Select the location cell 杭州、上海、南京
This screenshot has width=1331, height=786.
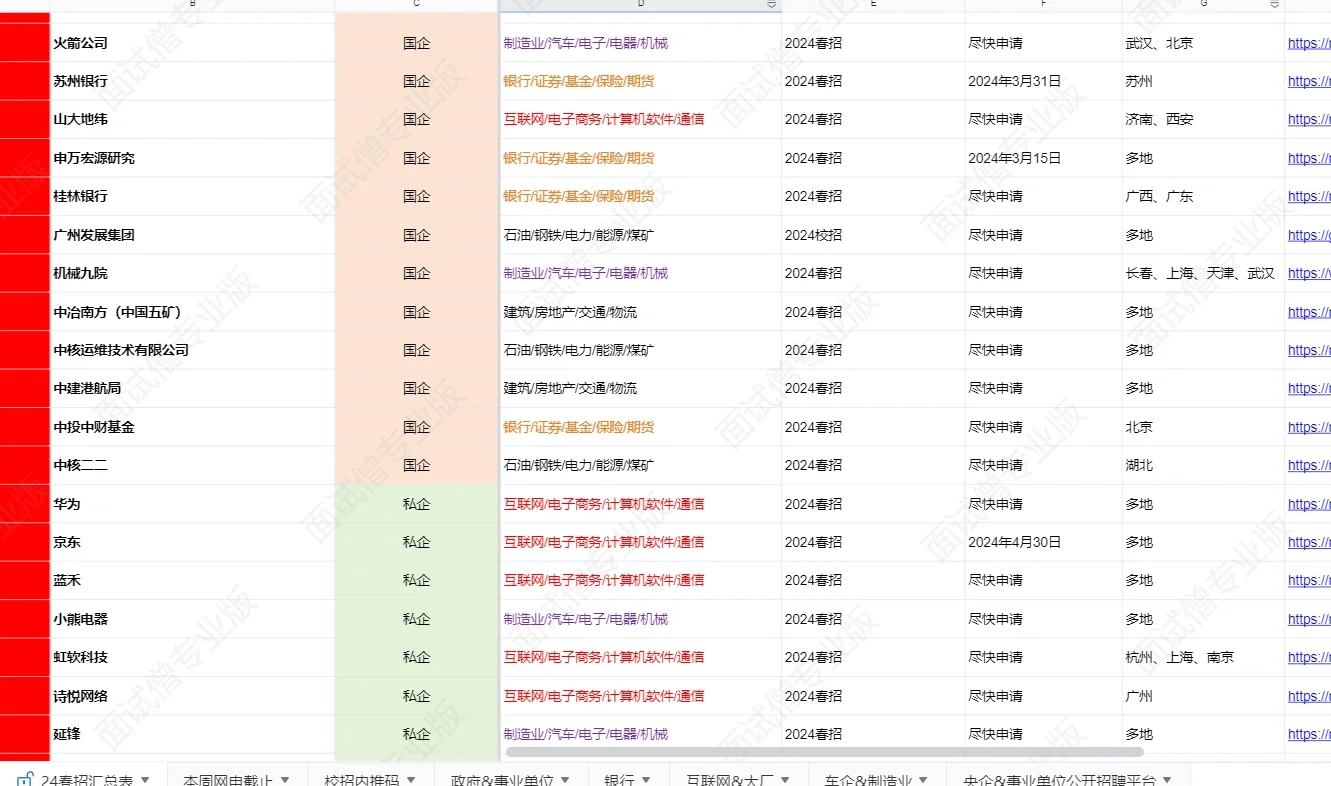point(1203,657)
